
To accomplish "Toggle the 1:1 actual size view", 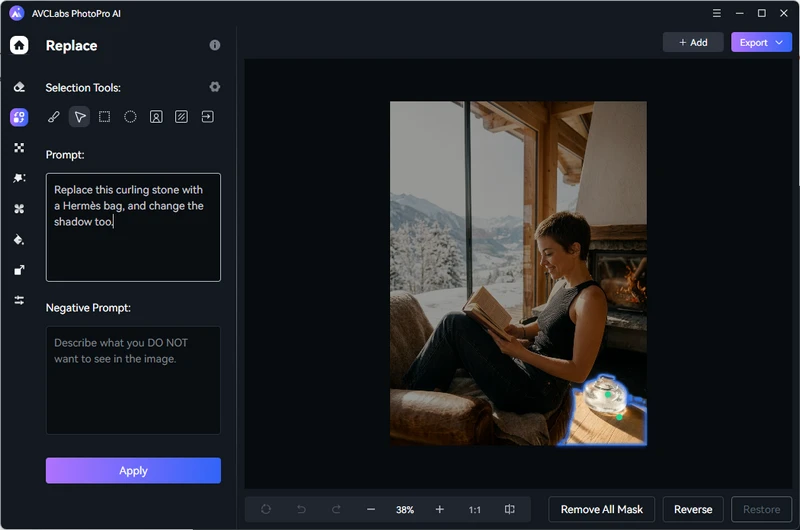I will [x=475, y=510].
